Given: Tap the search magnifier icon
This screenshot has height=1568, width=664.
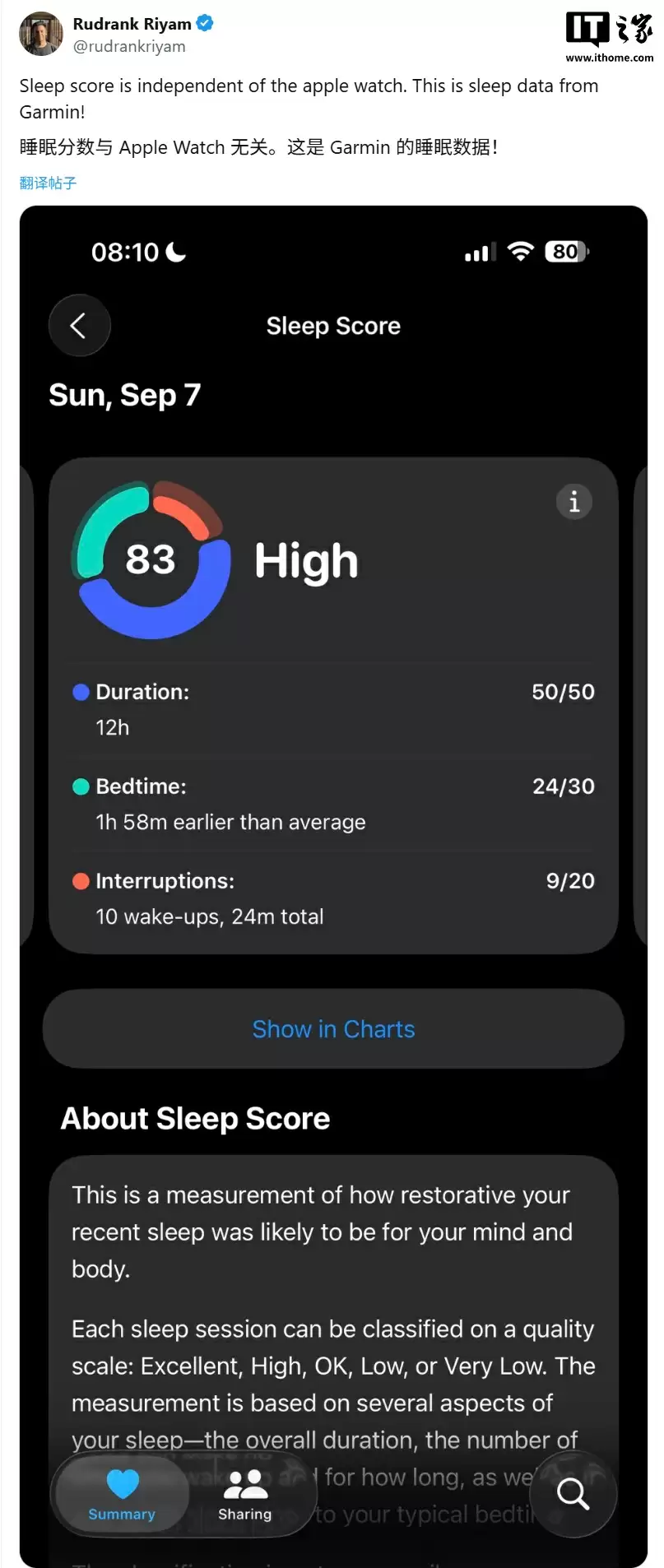Looking at the screenshot, I should (573, 1495).
